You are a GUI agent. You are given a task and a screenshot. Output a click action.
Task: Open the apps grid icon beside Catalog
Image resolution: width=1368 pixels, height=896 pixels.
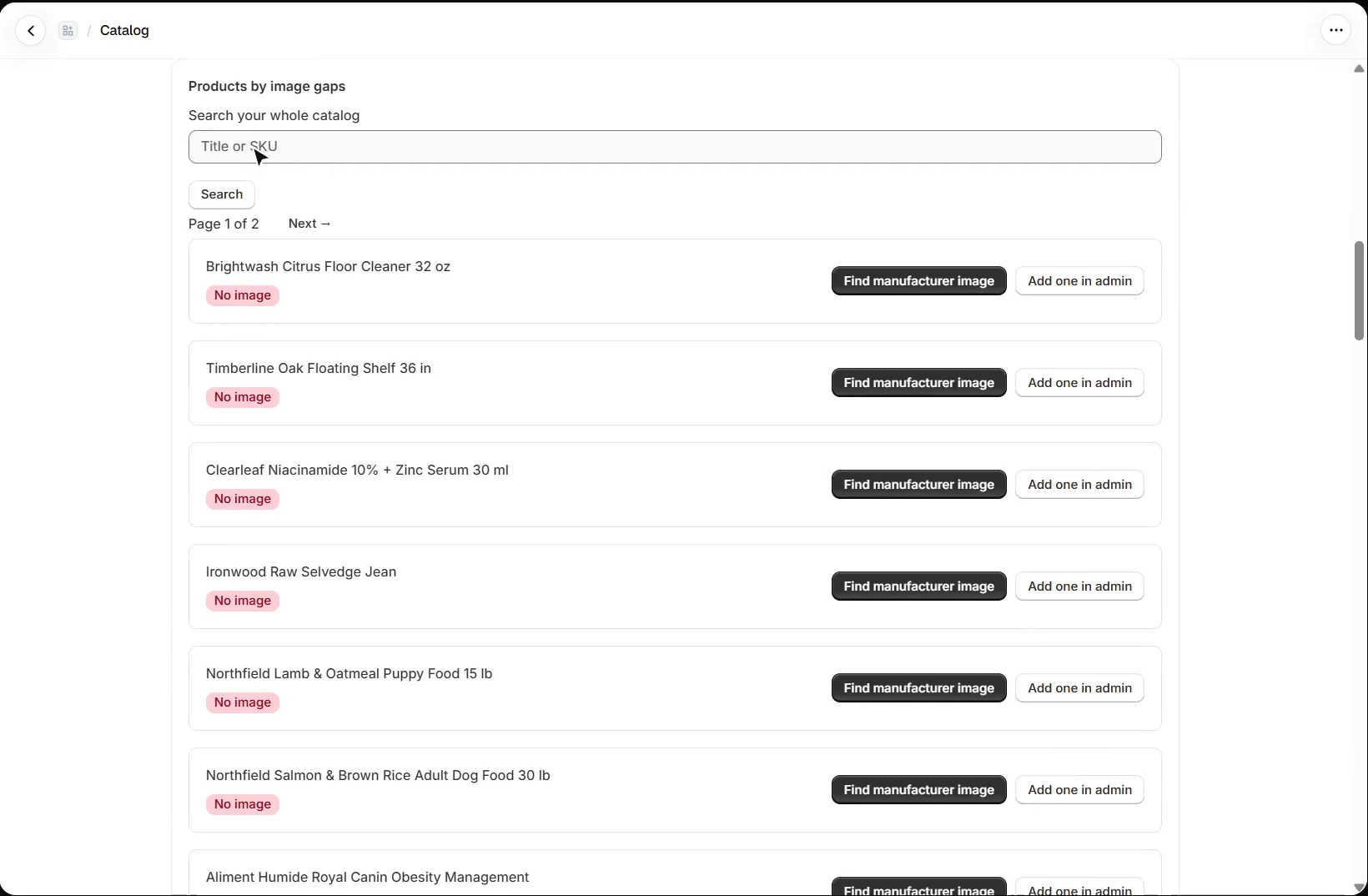click(x=68, y=31)
